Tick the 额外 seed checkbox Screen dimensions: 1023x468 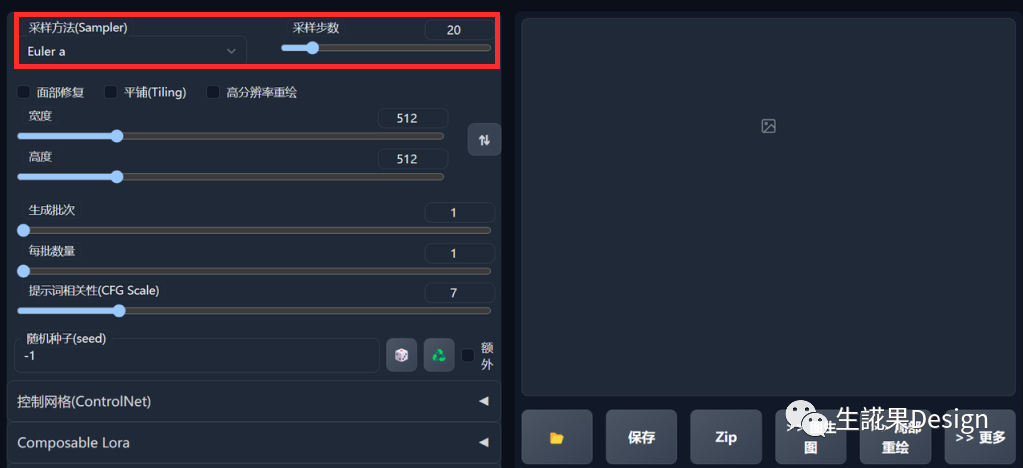click(468, 355)
